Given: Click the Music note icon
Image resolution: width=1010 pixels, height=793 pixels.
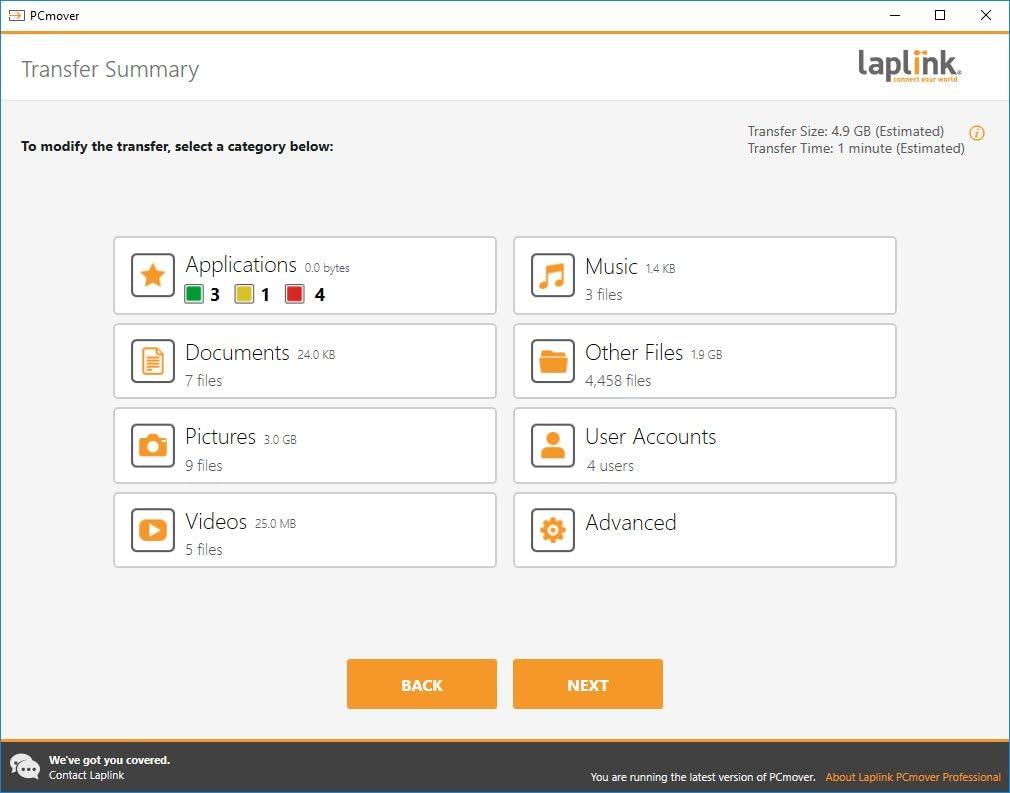Looking at the screenshot, I should 552,275.
